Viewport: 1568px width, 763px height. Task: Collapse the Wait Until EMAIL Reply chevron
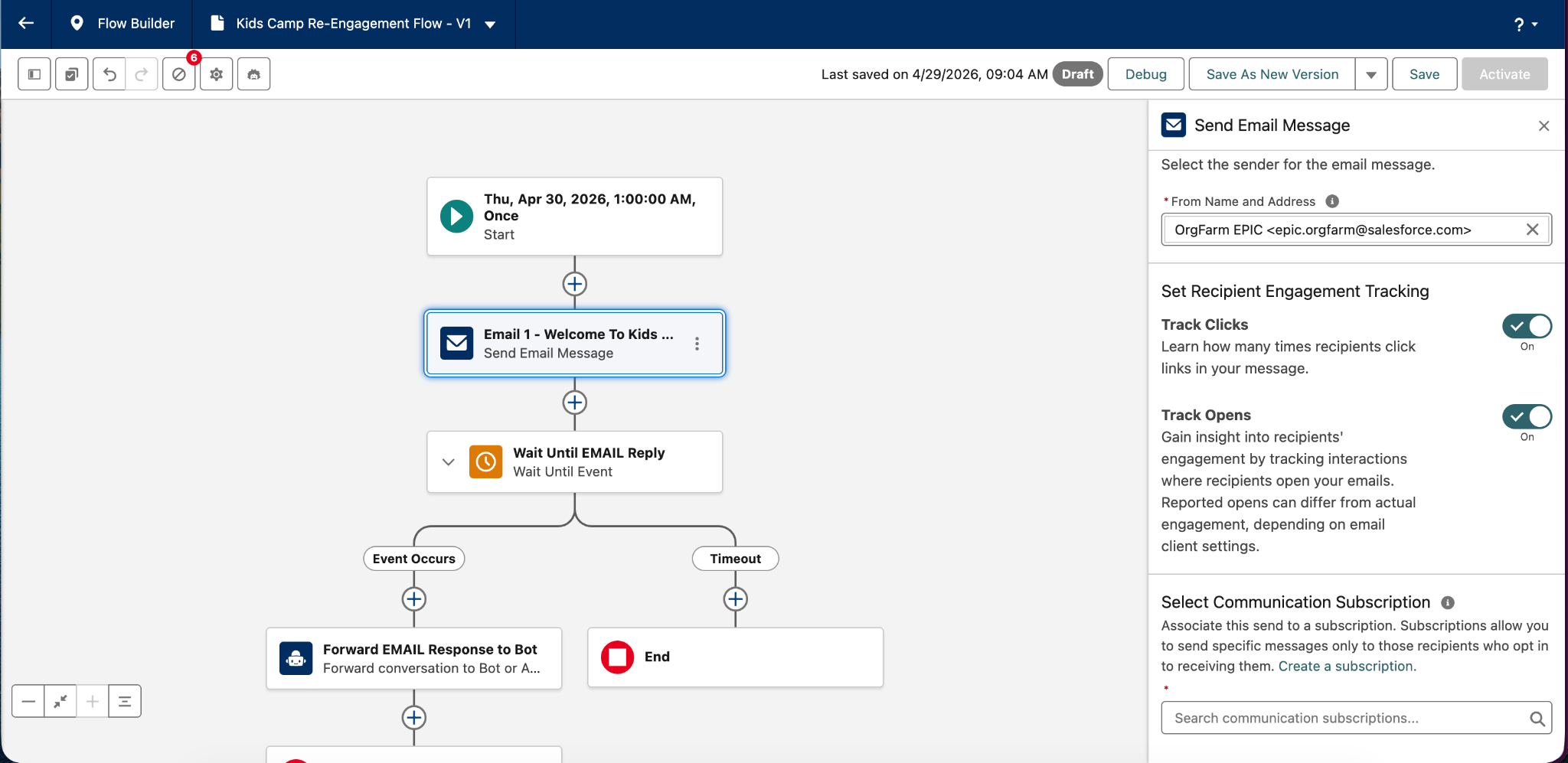[x=449, y=462]
